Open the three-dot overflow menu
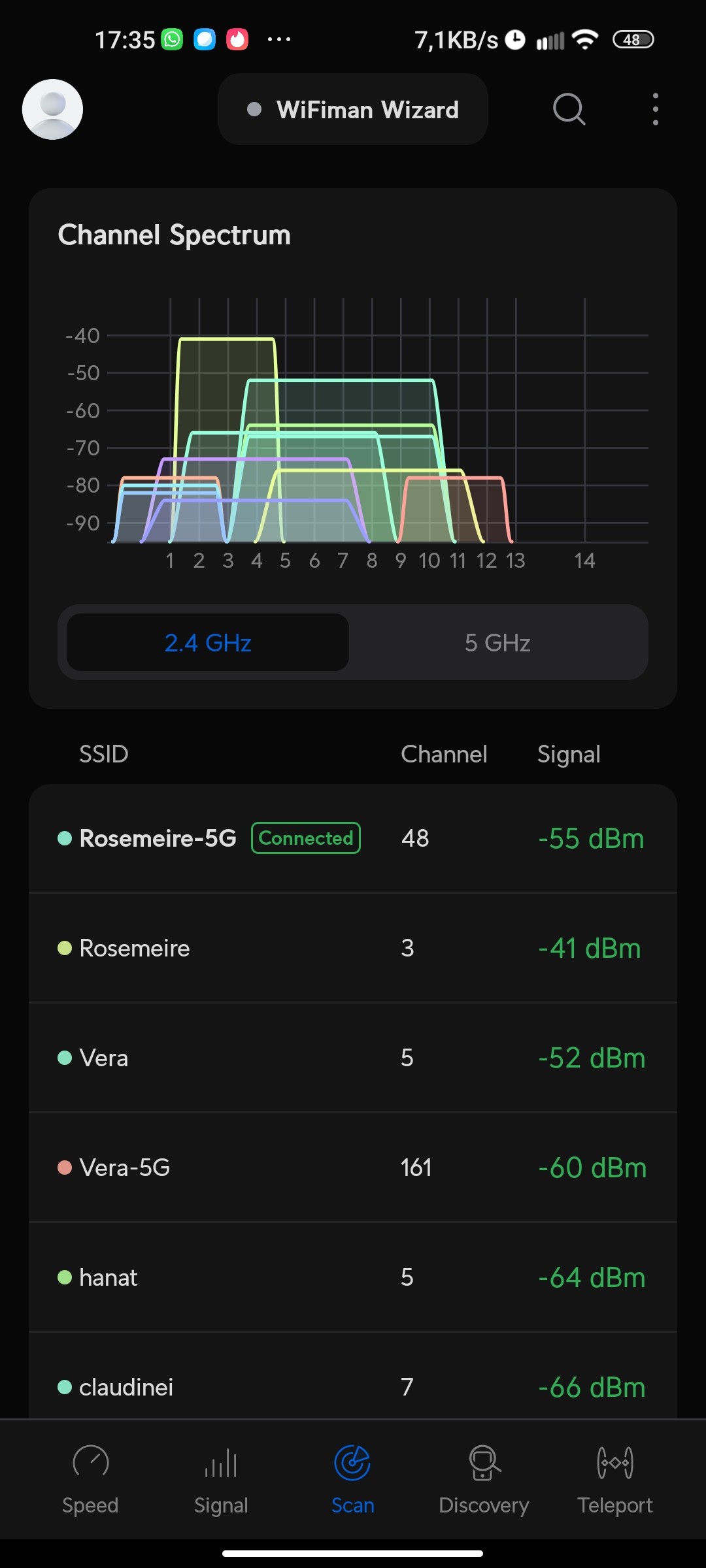Viewport: 706px width, 1568px height. tap(655, 109)
